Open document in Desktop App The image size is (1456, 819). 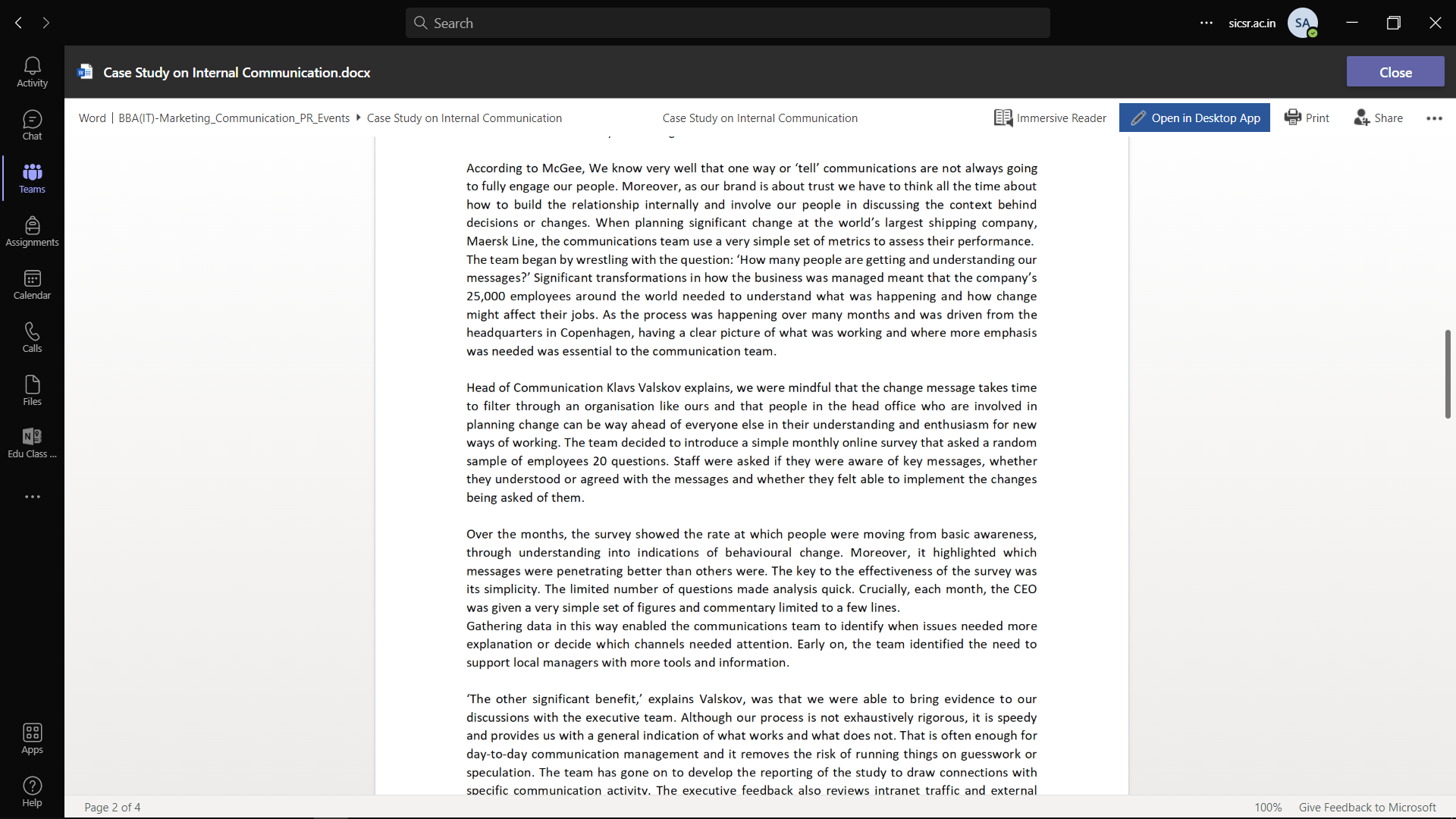[x=1194, y=118]
